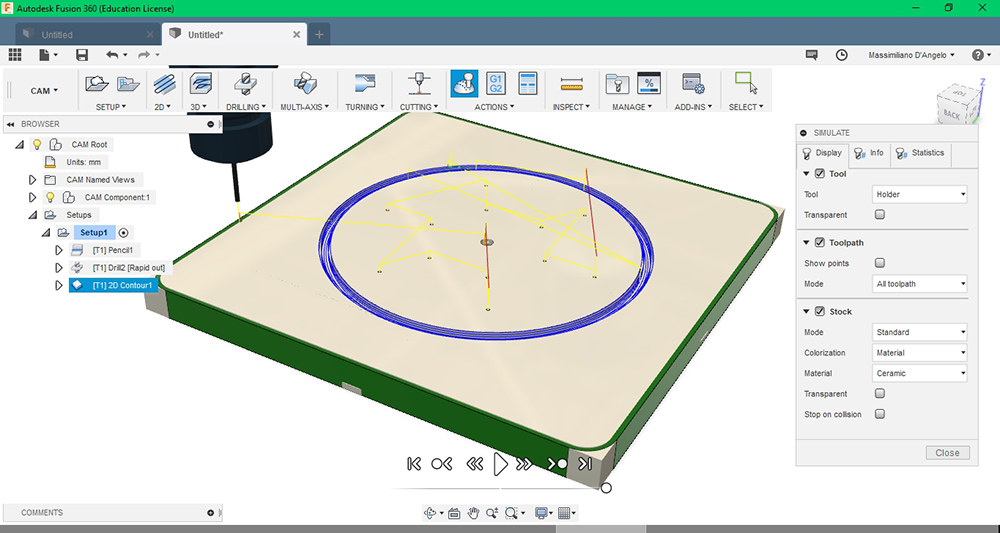Click the ViewCube BACK face
Screen dimensions: 1000x533
pos(952,114)
